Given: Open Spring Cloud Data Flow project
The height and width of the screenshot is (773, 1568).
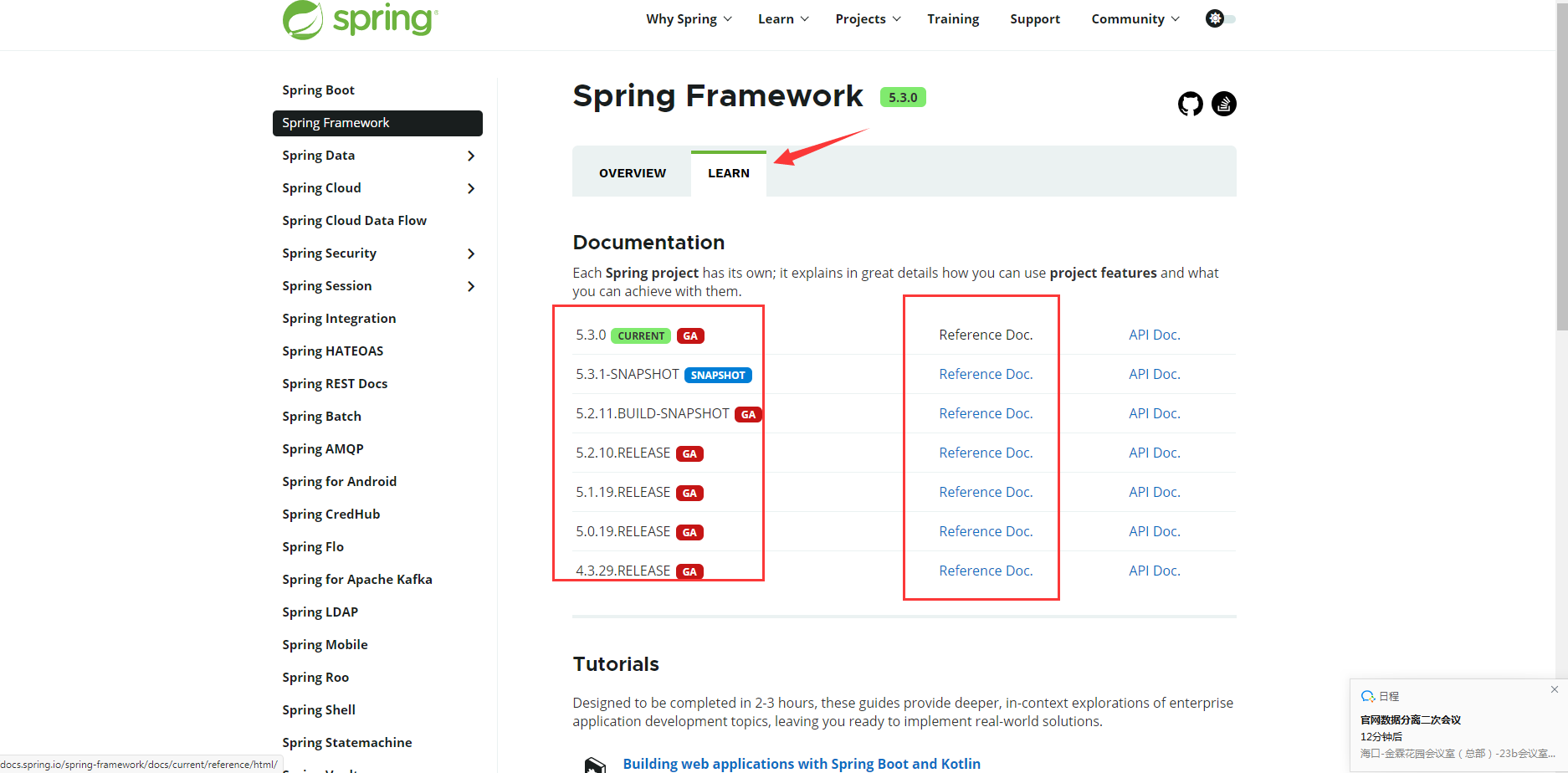Looking at the screenshot, I should pyautogui.click(x=354, y=220).
